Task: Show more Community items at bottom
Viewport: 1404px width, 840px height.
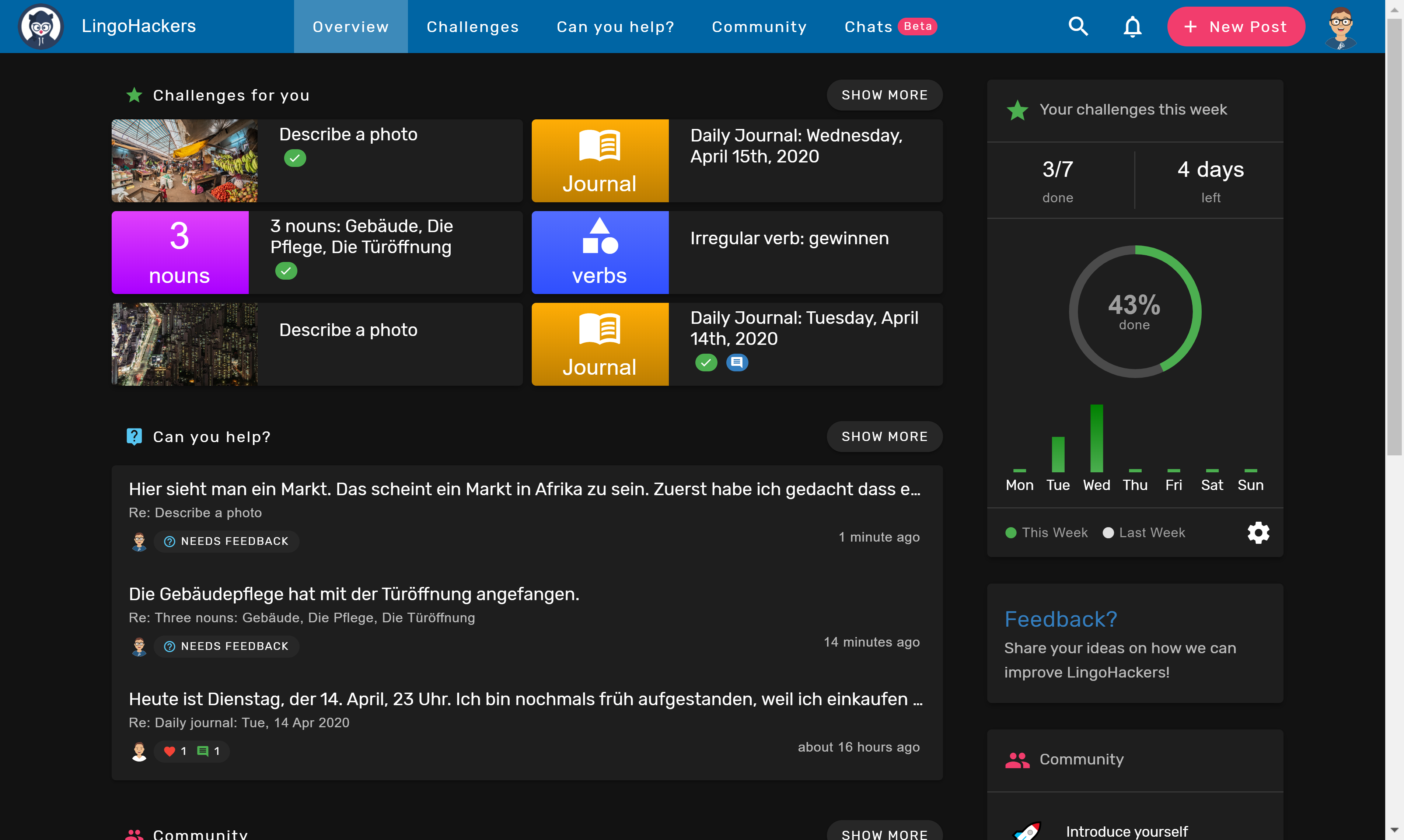Action: 884,833
